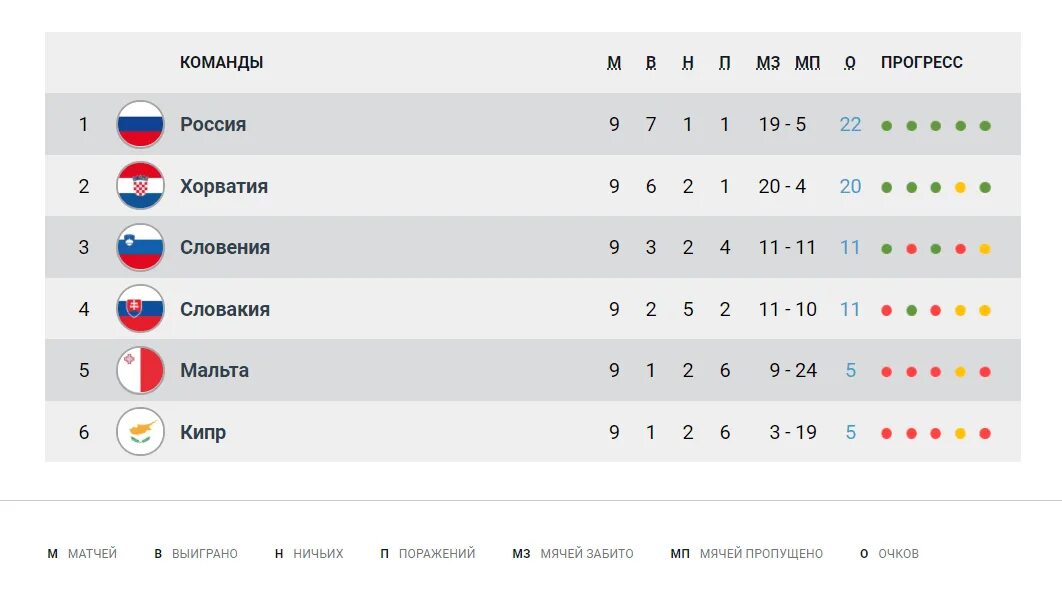Click the О points column header
Screen dimensions: 1062x592
pos(850,63)
